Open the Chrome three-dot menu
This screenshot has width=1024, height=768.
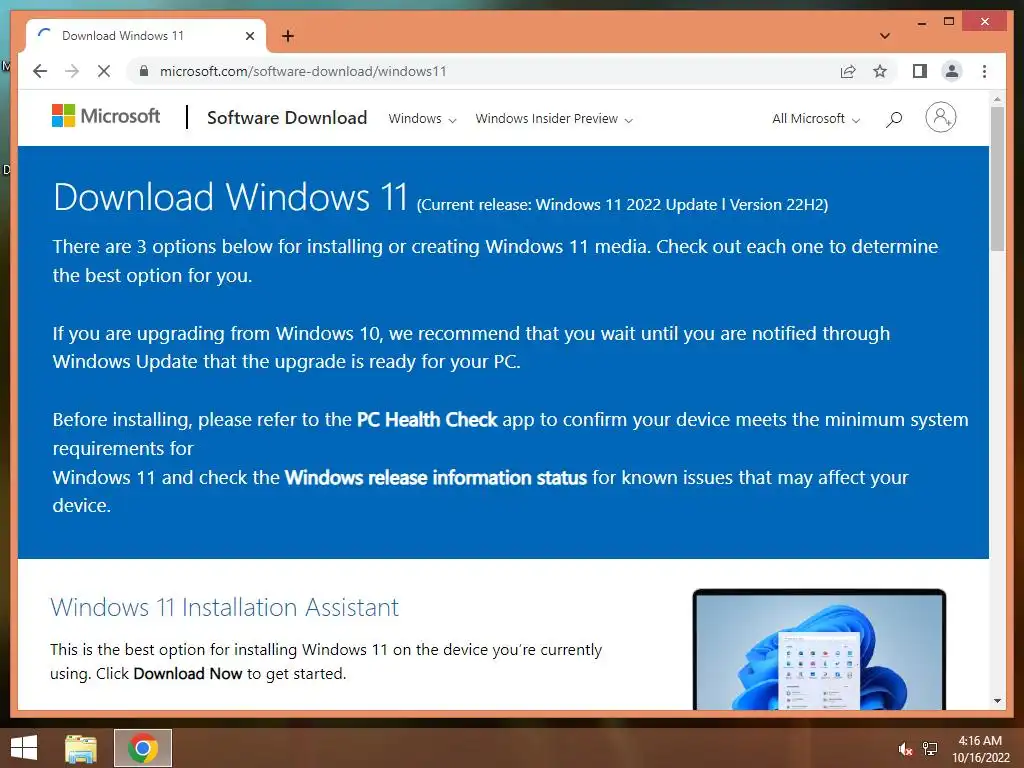984,71
